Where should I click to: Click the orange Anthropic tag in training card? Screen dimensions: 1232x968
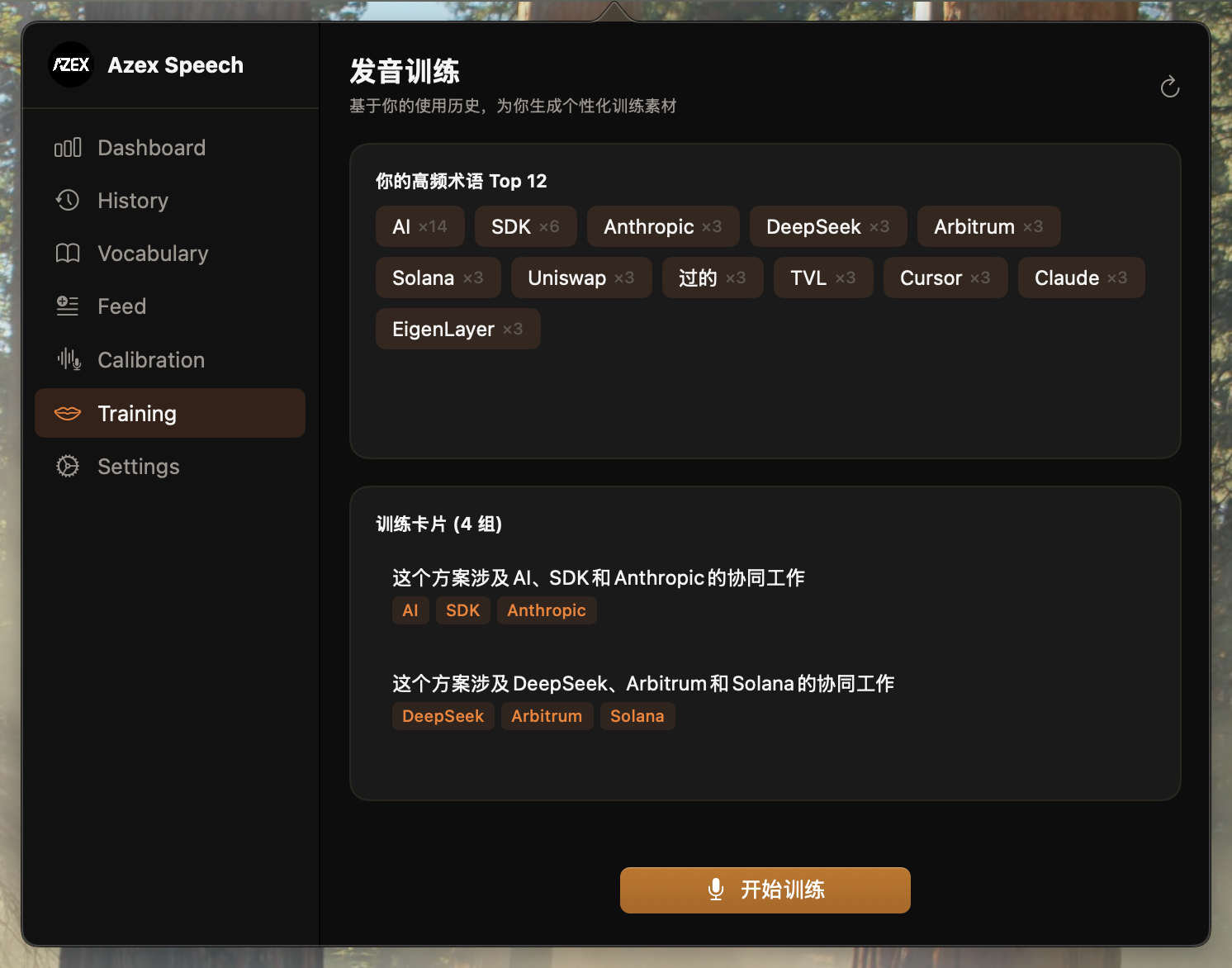[547, 610]
